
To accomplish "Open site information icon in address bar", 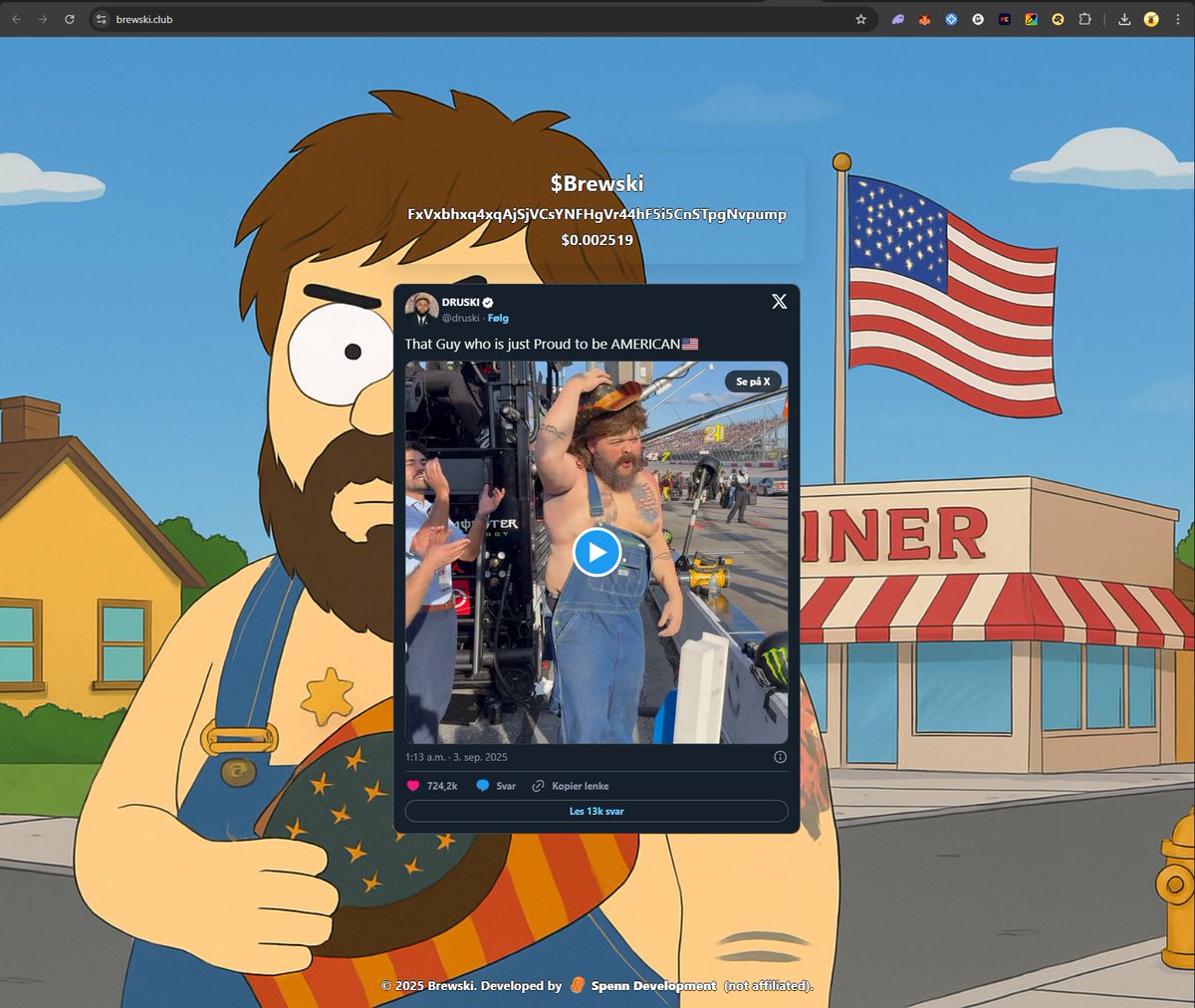I will click(x=101, y=19).
